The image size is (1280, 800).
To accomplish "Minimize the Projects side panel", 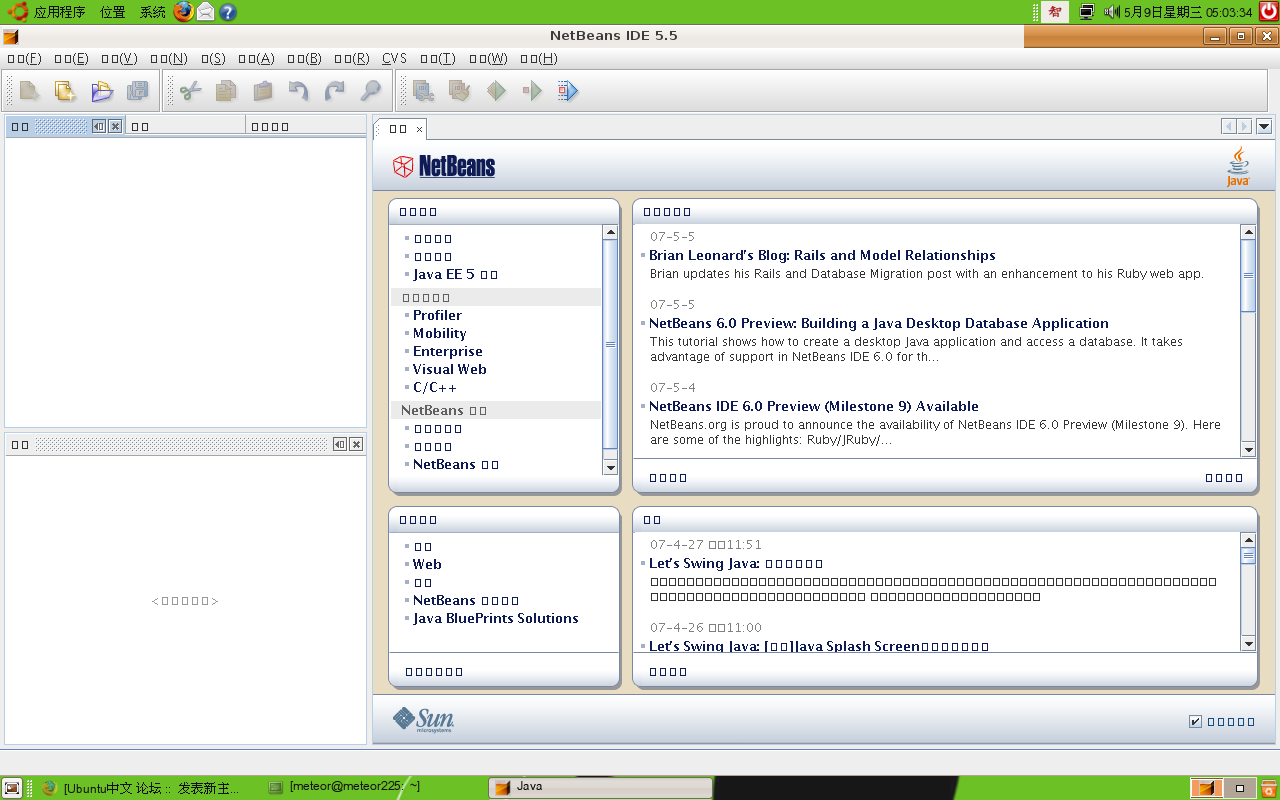I will point(99,126).
